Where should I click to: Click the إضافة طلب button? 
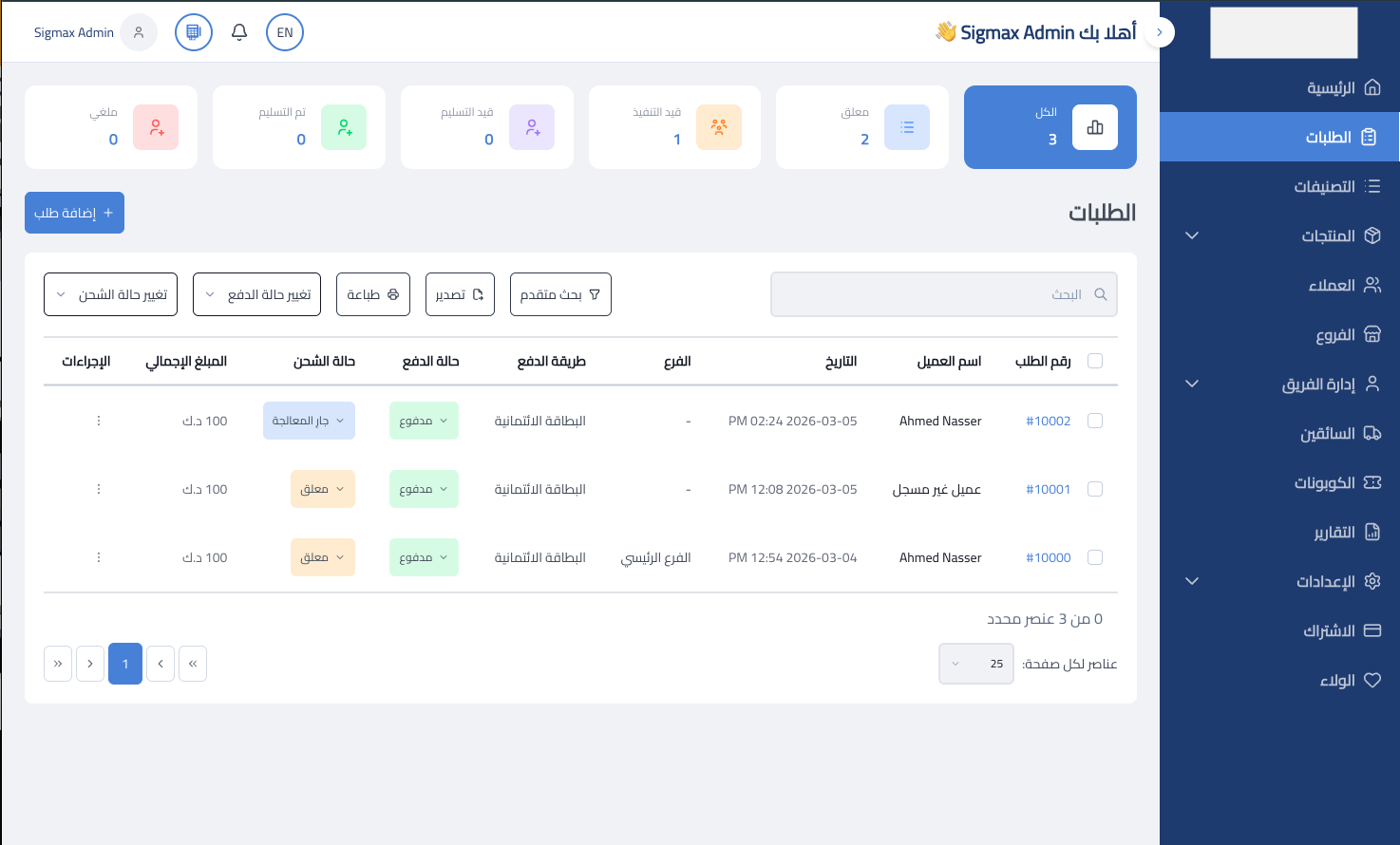(x=74, y=212)
